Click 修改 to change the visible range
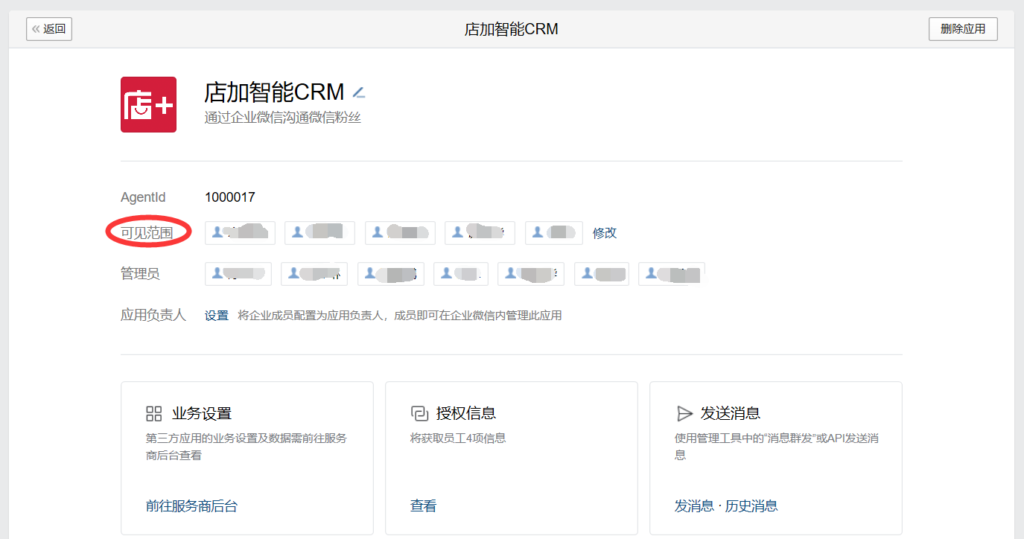1024x539 pixels. (x=604, y=233)
